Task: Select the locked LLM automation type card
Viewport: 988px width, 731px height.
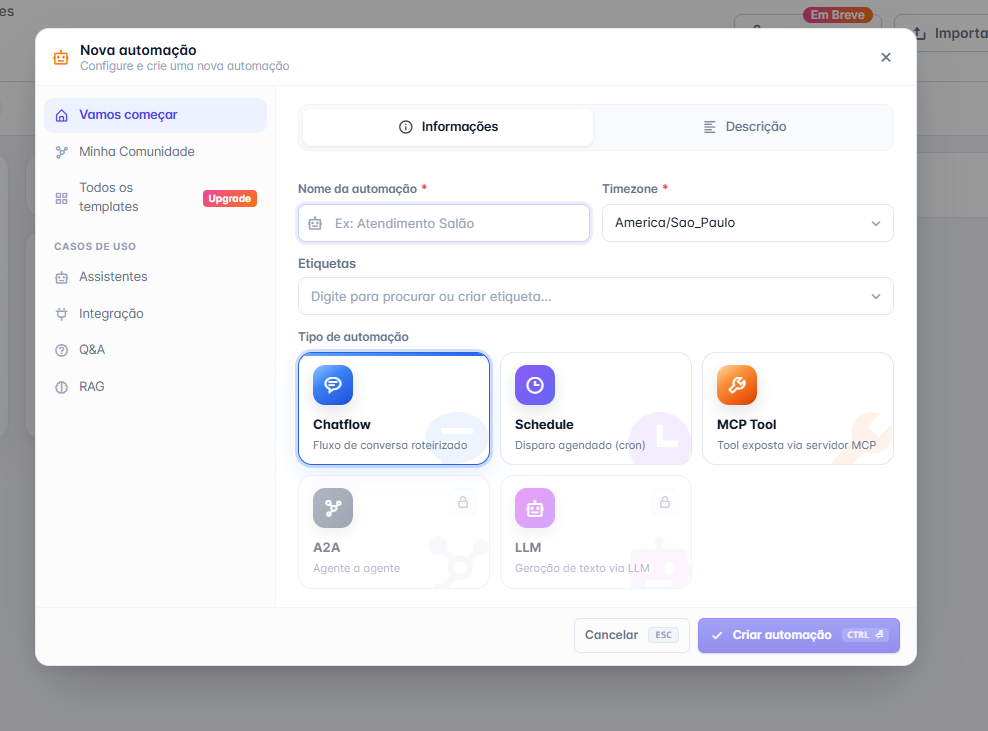Action: click(x=595, y=532)
